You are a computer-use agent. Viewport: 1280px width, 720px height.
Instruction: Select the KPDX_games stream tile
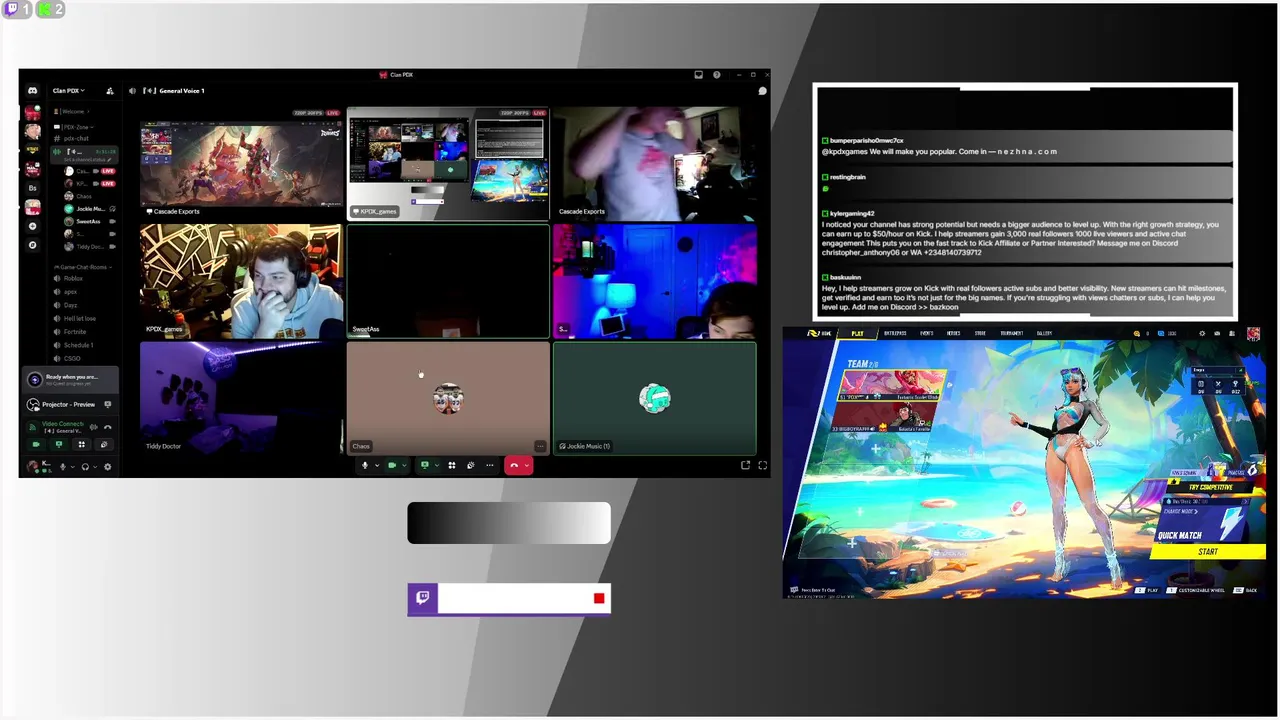tap(448, 163)
